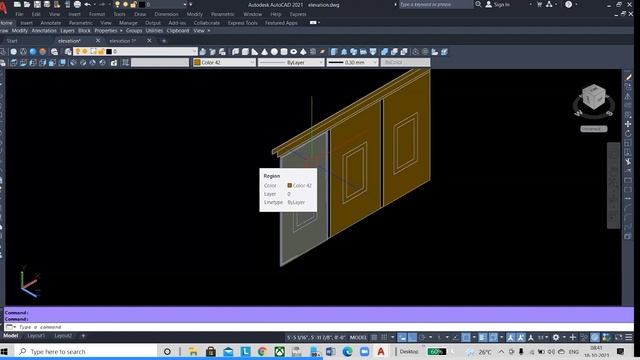The height and width of the screenshot is (360, 640).
Task: Select the Box solid modeling tool
Action: coord(245,52)
